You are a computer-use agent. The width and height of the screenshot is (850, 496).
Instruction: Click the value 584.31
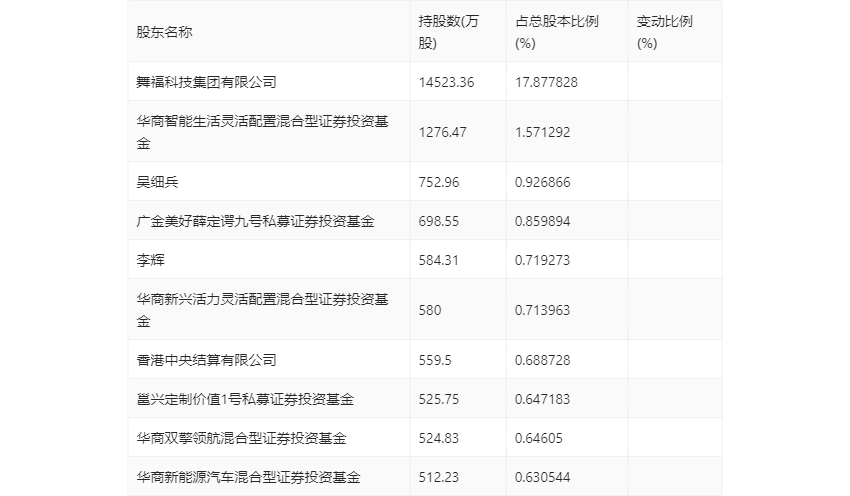pyautogui.click(x=439, y=260)
